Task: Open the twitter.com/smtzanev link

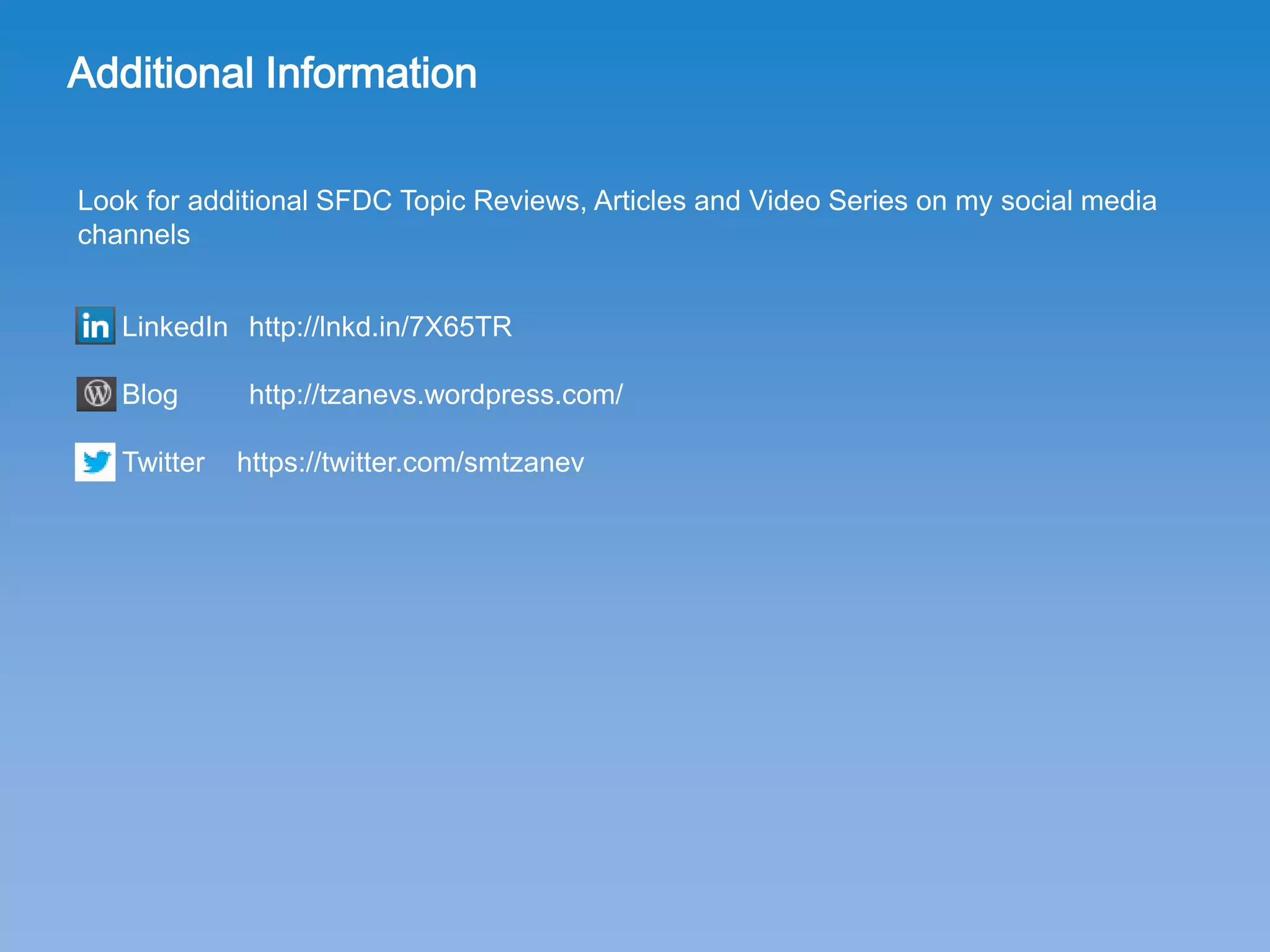Action: pyautogui.click(x=411, y=462)
